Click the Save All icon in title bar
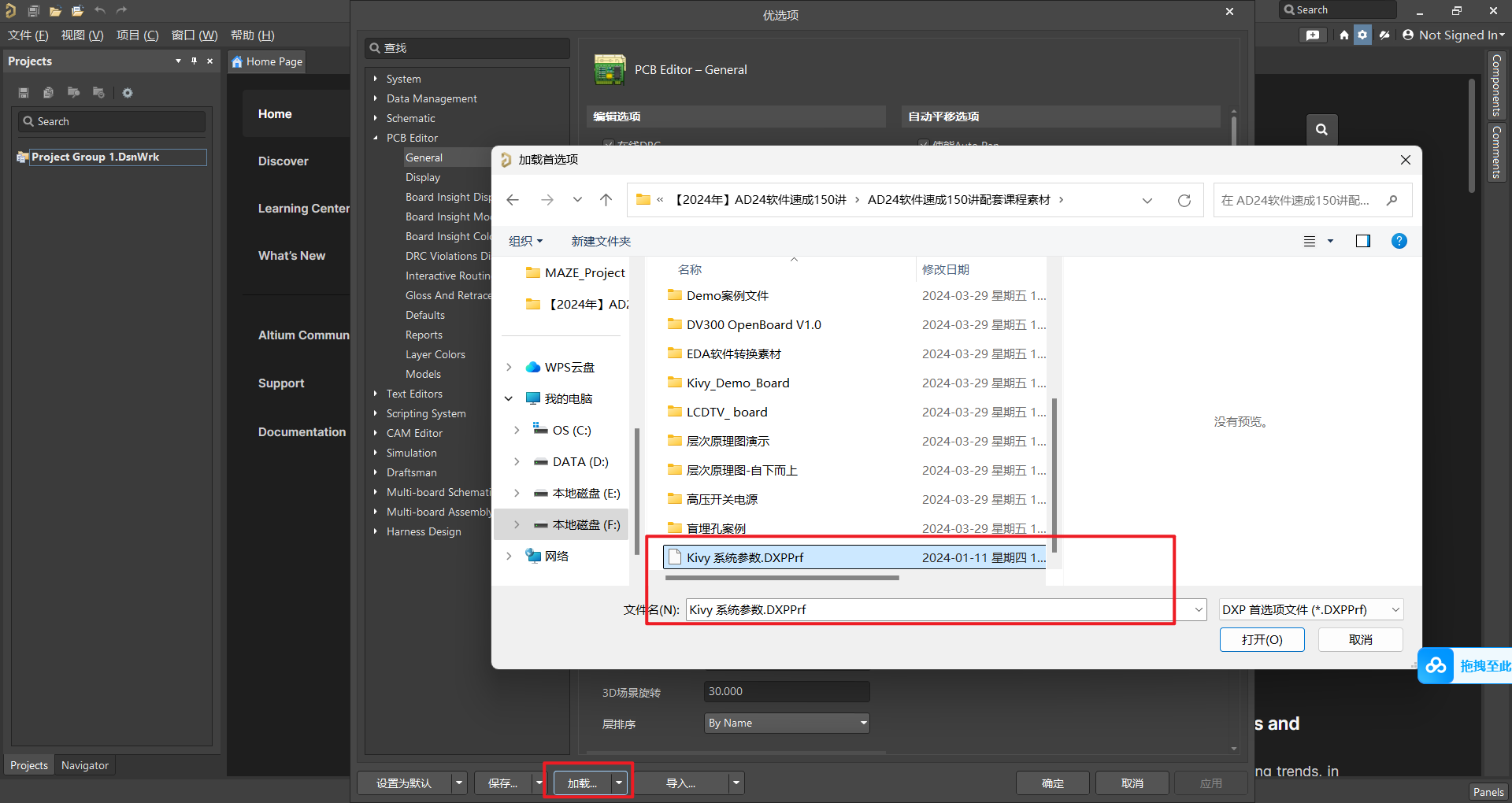 coord(34,11)
